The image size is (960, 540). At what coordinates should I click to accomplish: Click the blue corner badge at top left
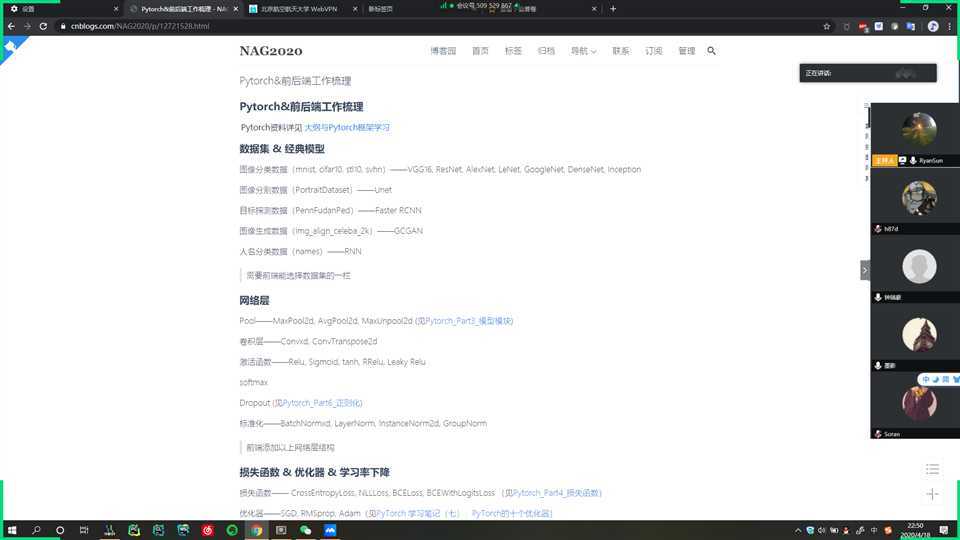[10, 47]
